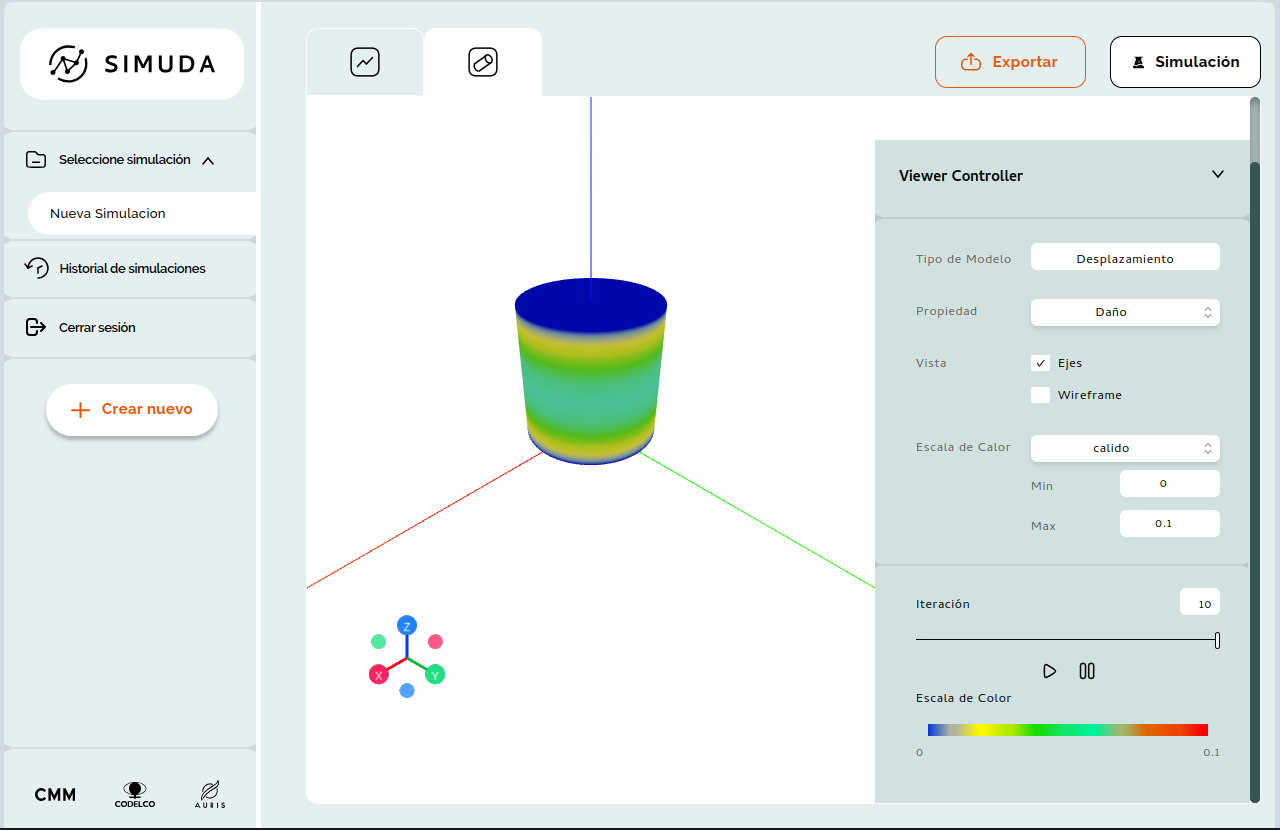Click the SIMUDA logo
Image resolution: width=1280 pixels, height=830 pixels.
pyautogui.click(x=132, y=64)
